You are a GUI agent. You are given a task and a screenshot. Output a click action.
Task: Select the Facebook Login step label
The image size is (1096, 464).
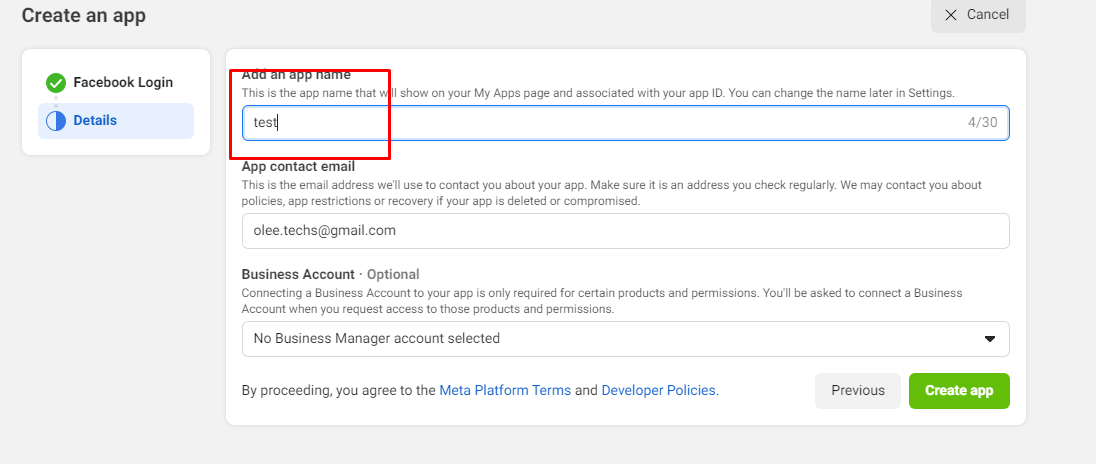click(x=123, y=82)
